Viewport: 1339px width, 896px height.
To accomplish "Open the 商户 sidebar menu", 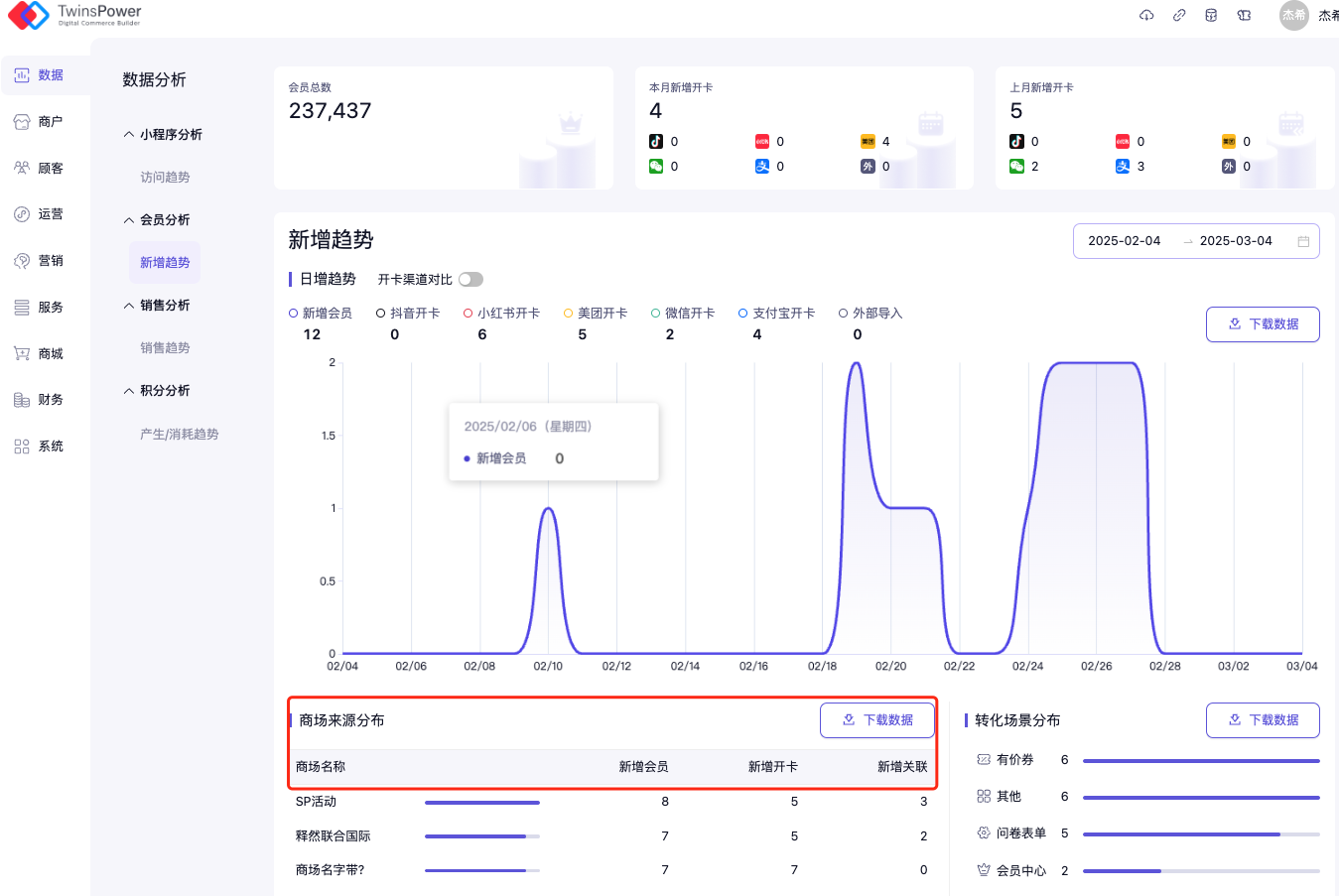I will pos(40,122).
